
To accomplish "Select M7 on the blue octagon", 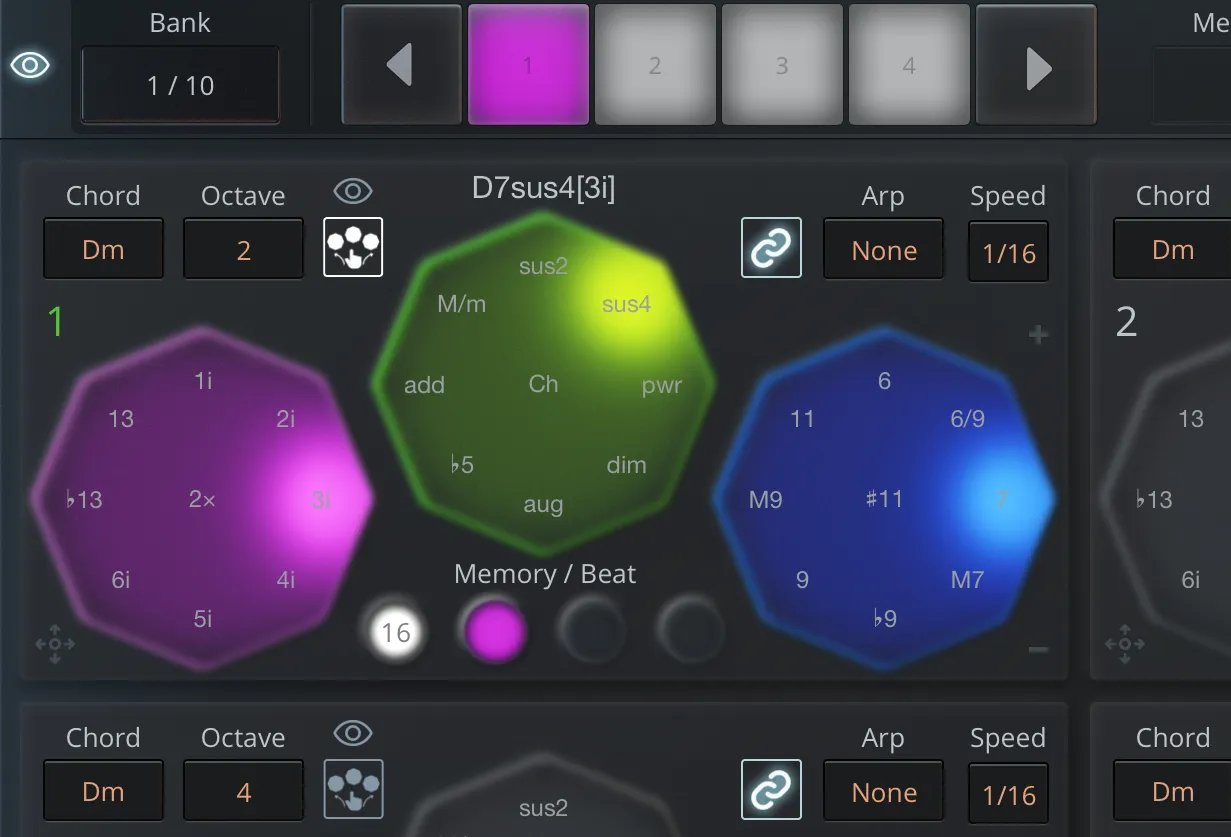I will click(967, 579).
